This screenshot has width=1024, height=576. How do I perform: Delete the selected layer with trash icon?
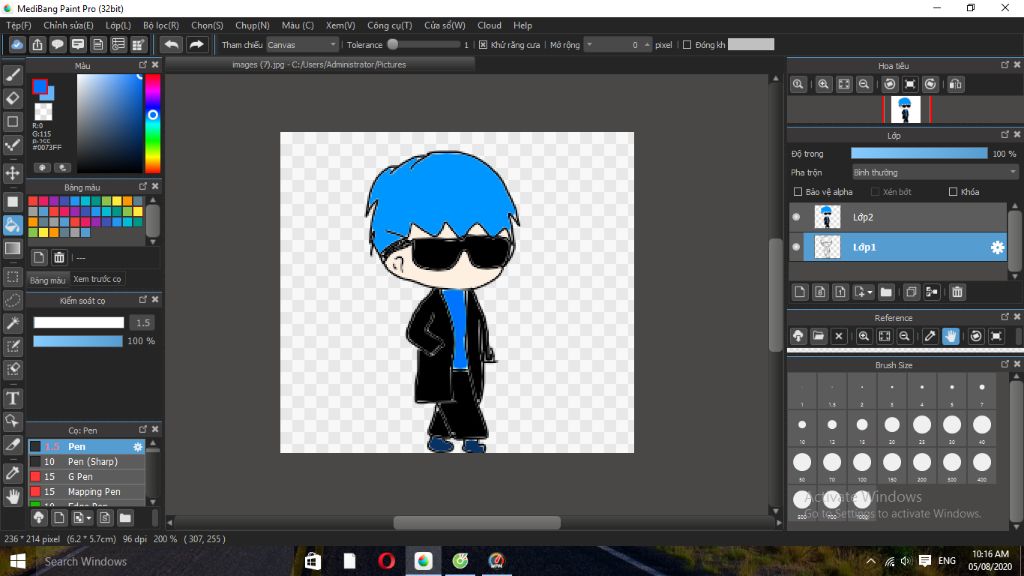[x=957, y=292]
